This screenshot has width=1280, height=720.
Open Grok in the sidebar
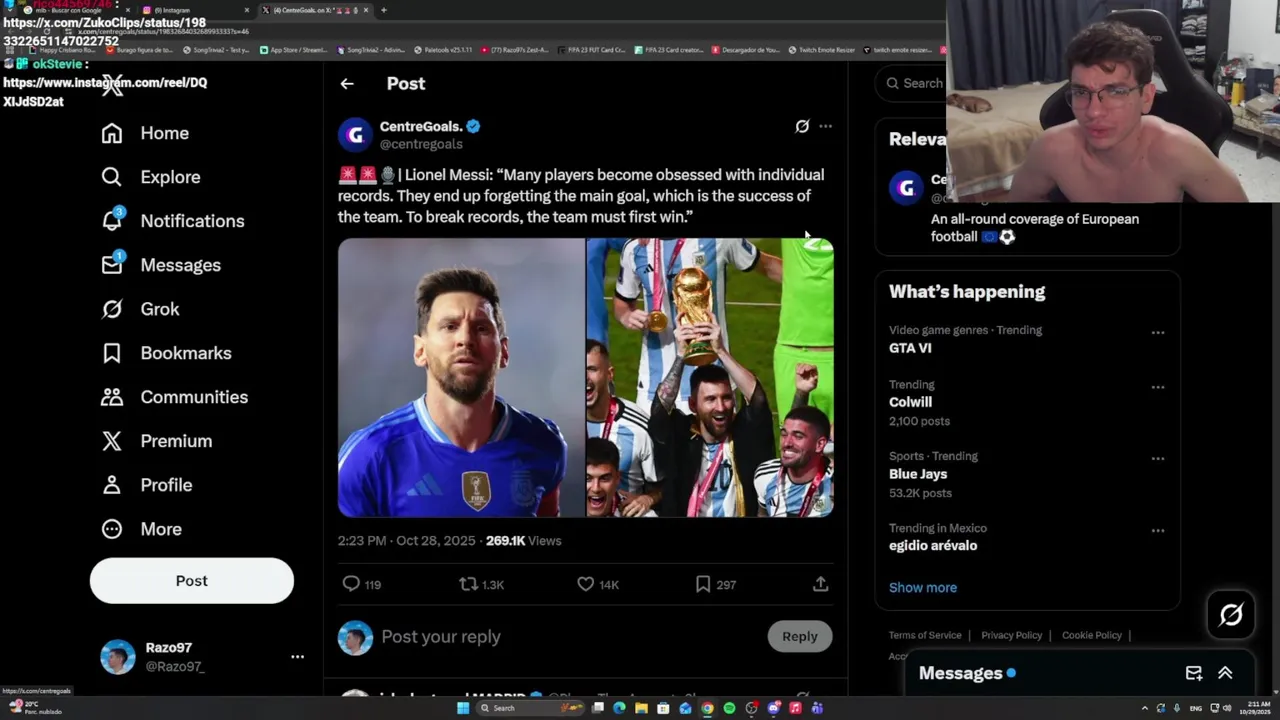(140, 309)
